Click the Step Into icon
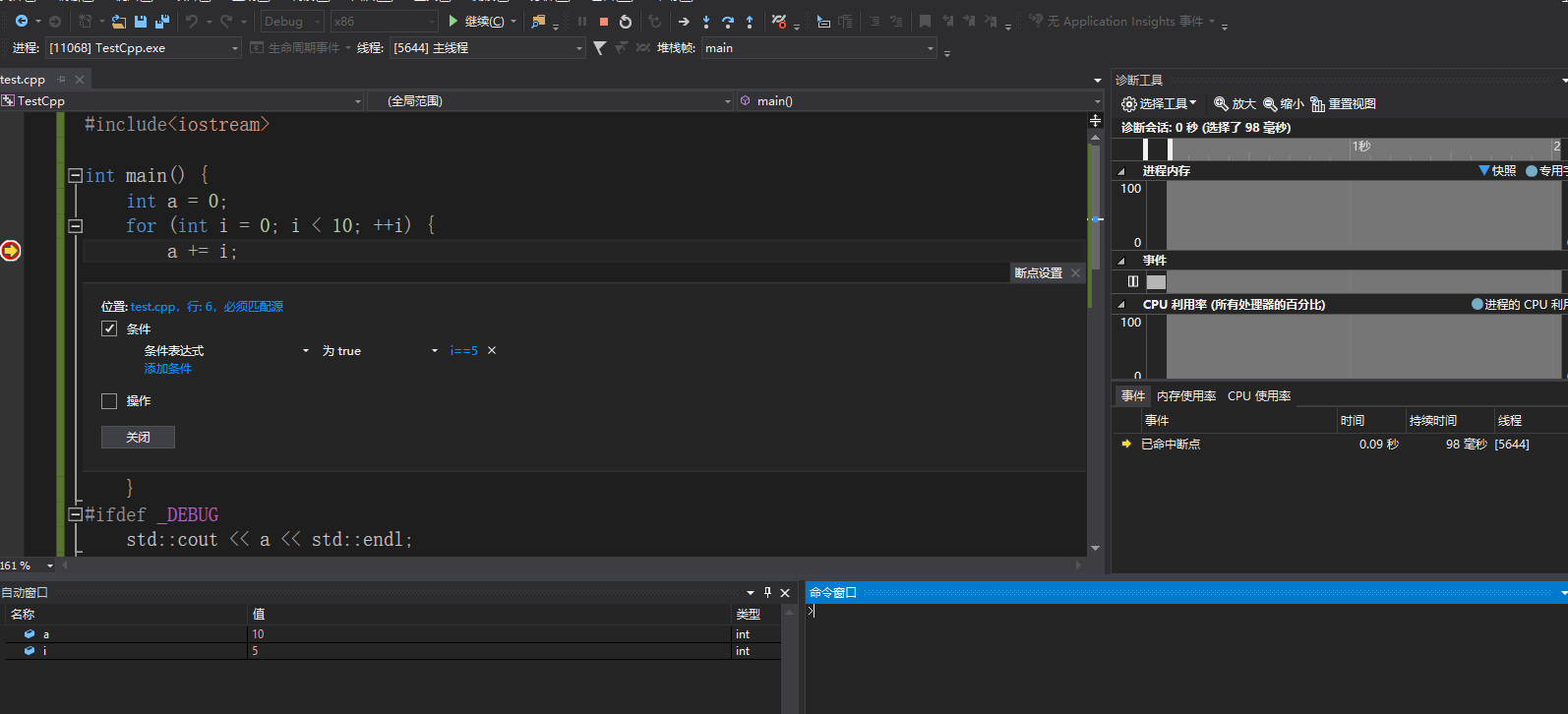The width and height of the screenshot is (1568, 714). [706, 21]
